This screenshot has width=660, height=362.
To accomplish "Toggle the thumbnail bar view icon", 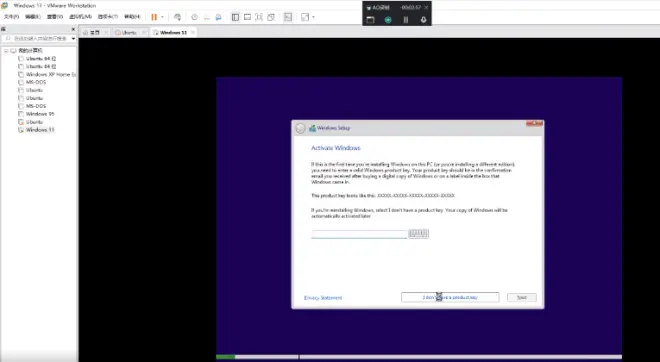I will click(248, 17).
